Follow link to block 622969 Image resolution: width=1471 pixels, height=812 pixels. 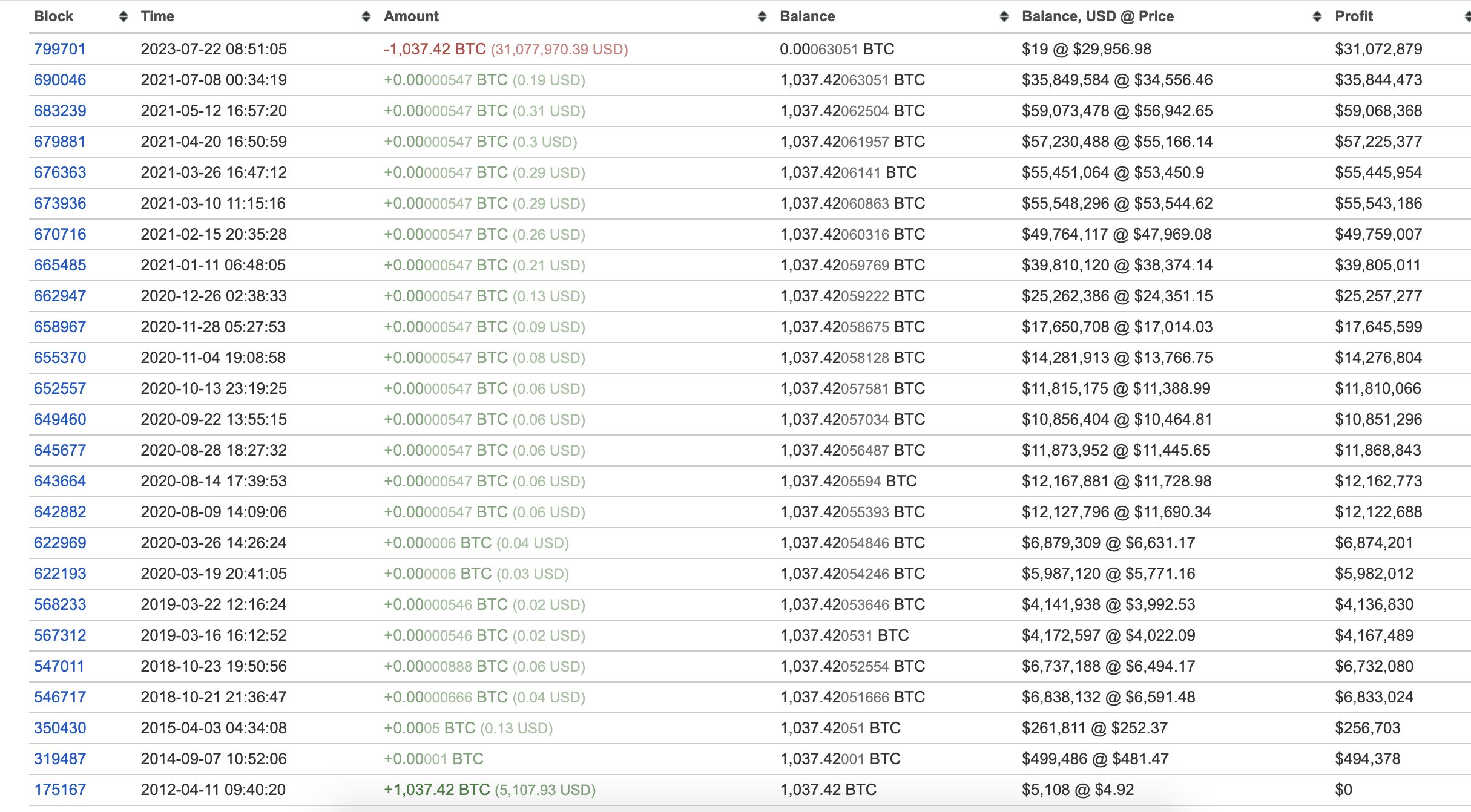point(59,543)
